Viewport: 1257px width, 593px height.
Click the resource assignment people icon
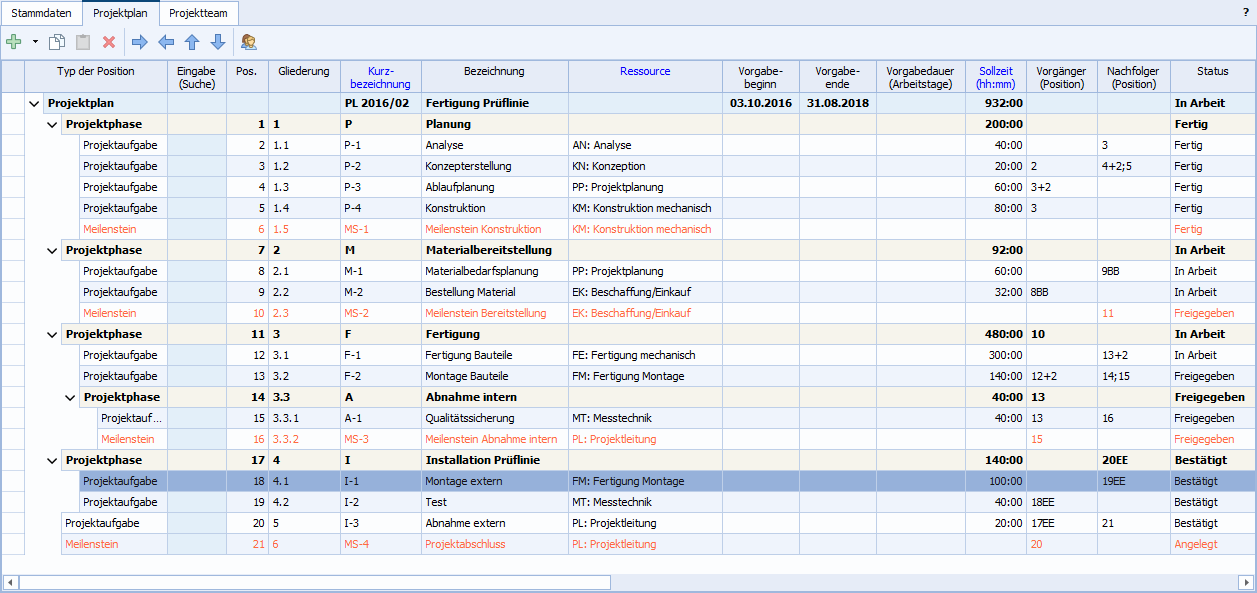tap(249, 42)
